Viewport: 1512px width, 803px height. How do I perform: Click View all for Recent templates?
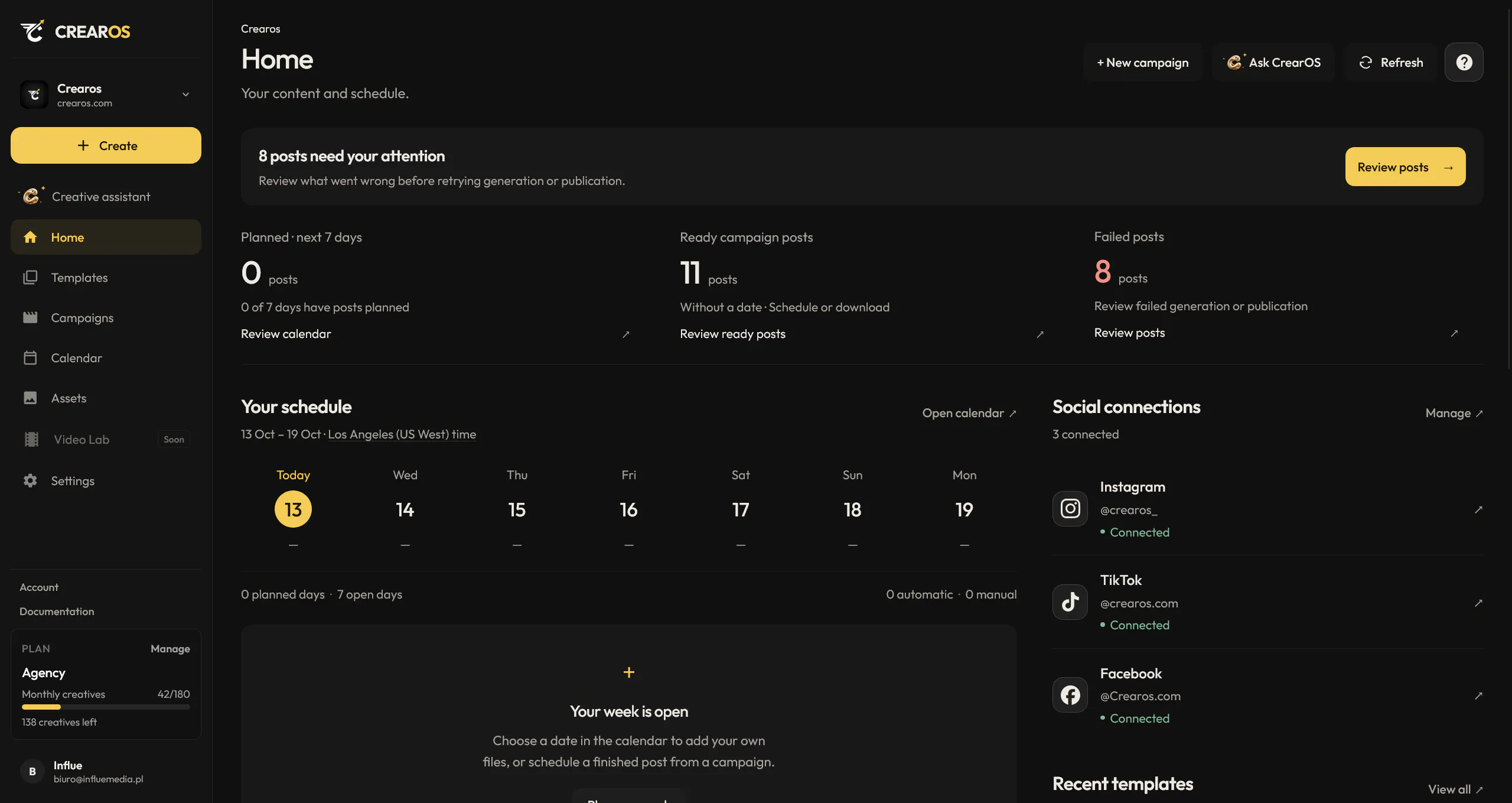tap(1455, 789)
